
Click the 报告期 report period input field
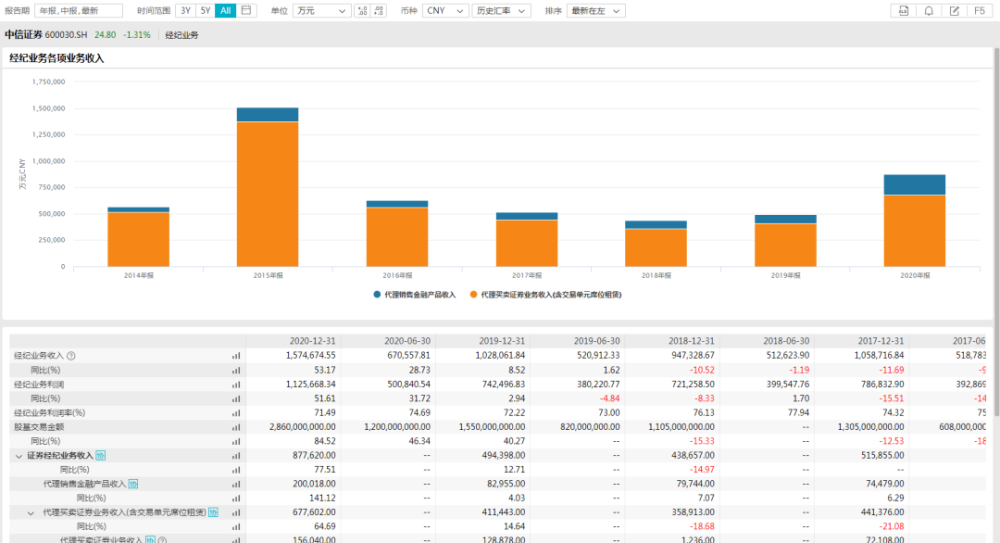(x=78, y=11)
